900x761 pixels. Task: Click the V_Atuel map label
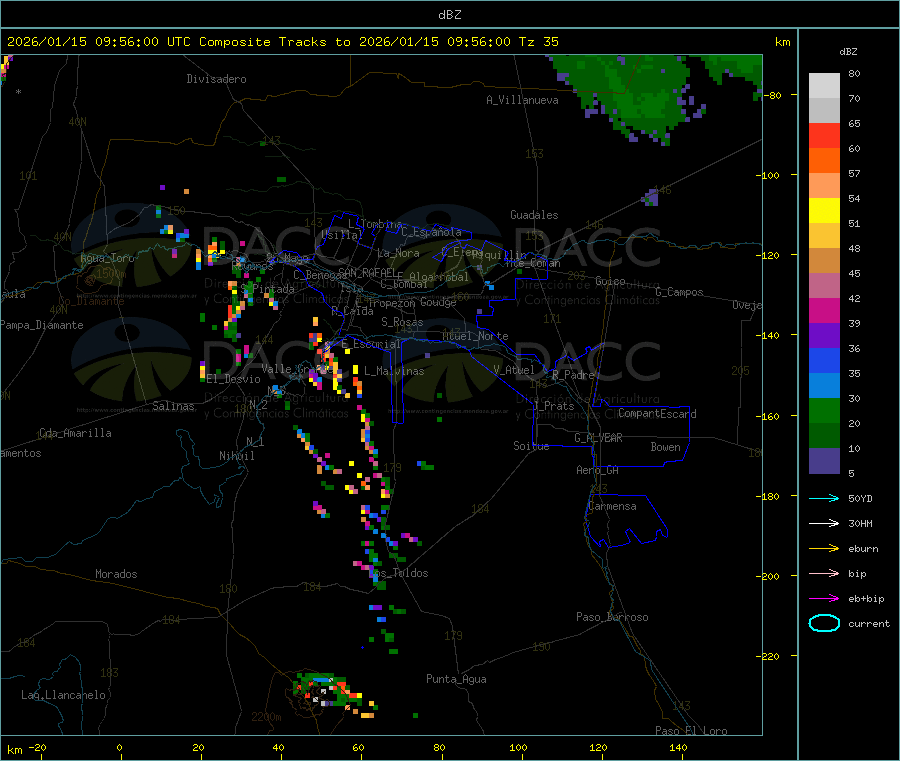coord(514,370)
